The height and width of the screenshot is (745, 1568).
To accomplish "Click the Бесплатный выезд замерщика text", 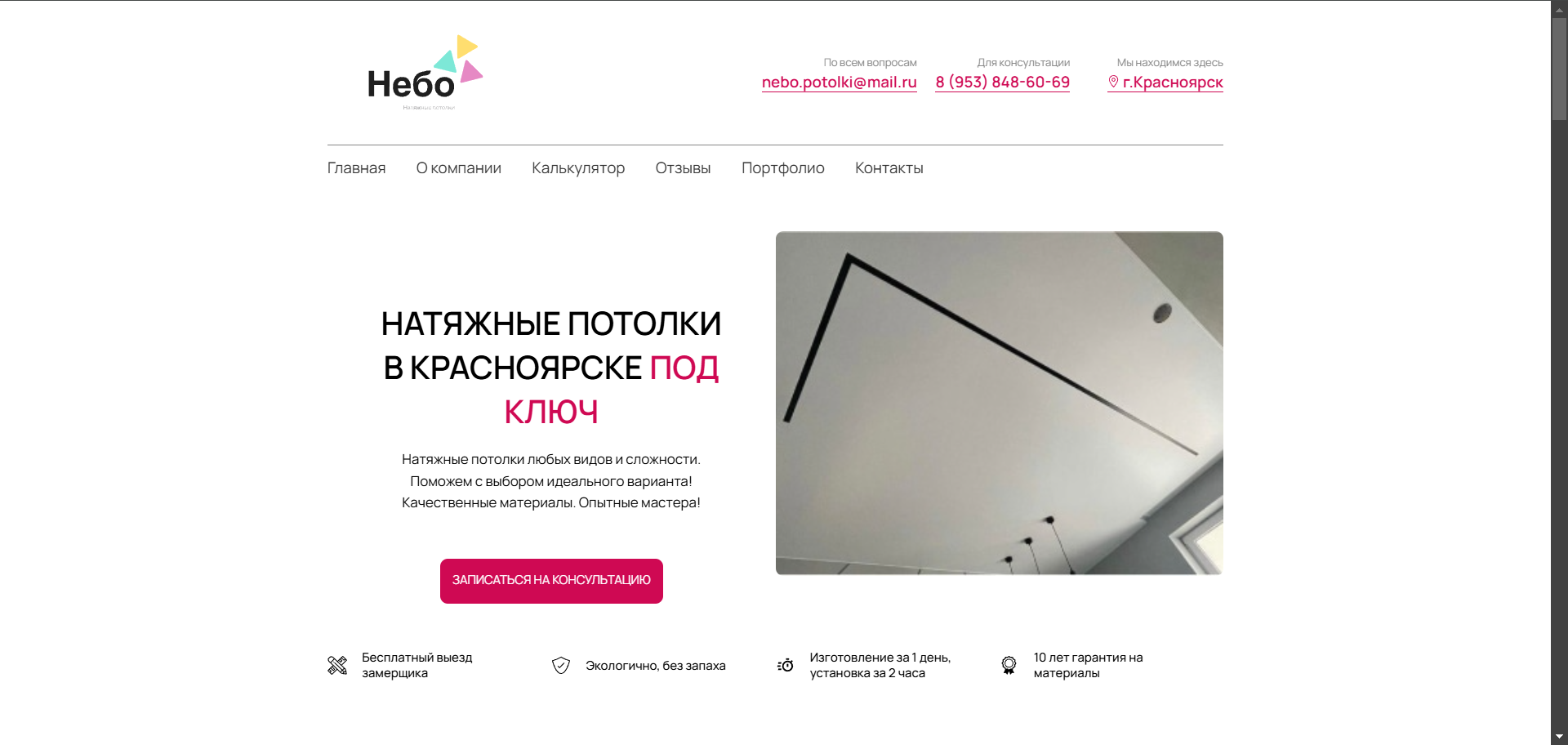I will [x=417, y=666].
